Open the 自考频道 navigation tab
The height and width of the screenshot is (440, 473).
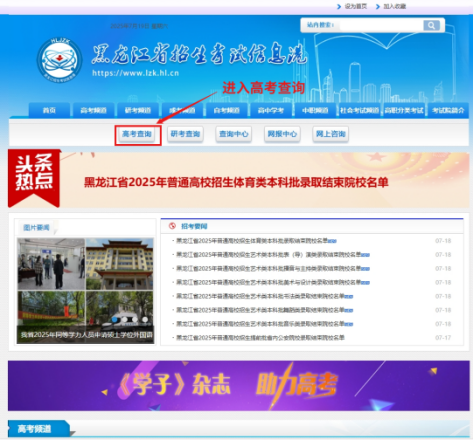click(227, 110)
